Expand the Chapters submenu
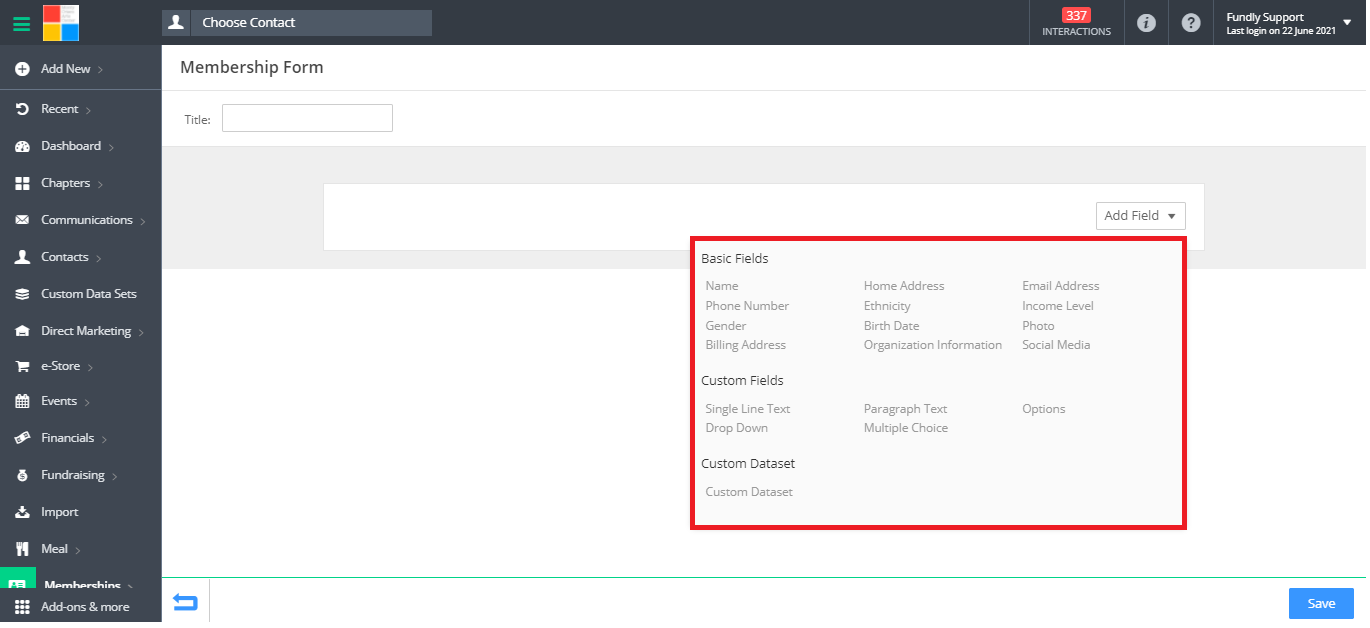Screen dimensions: 1370x628 coord(100,184)
